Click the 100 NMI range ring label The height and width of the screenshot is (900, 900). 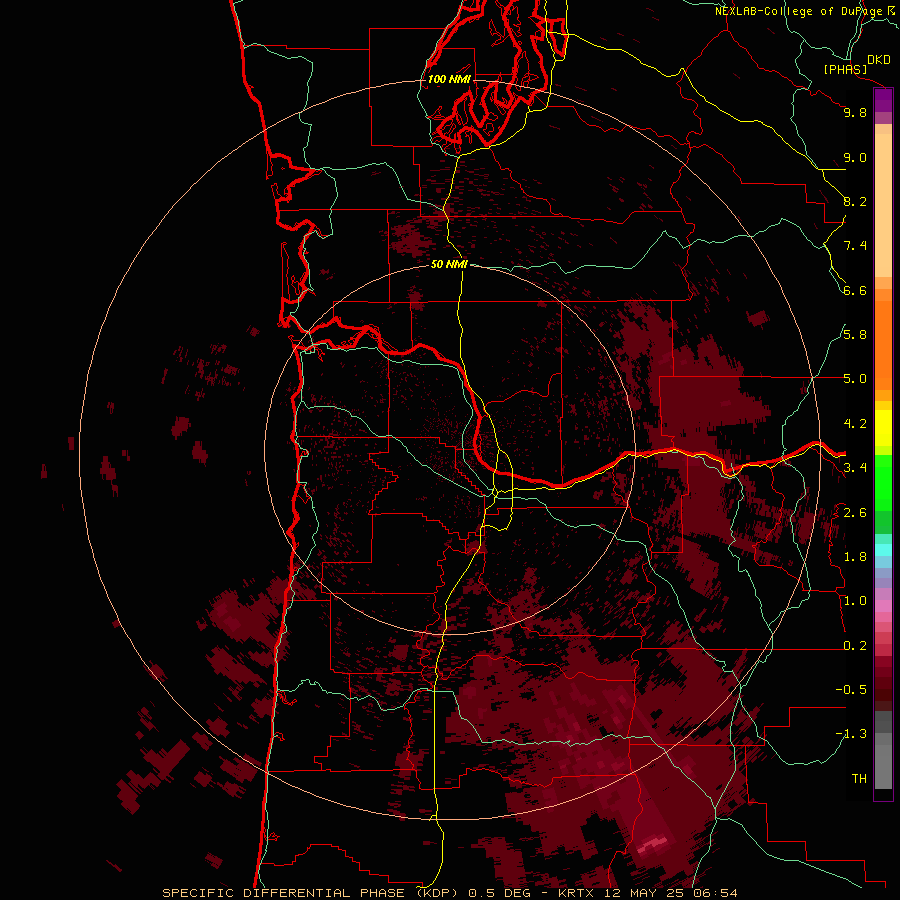[449, 79]
